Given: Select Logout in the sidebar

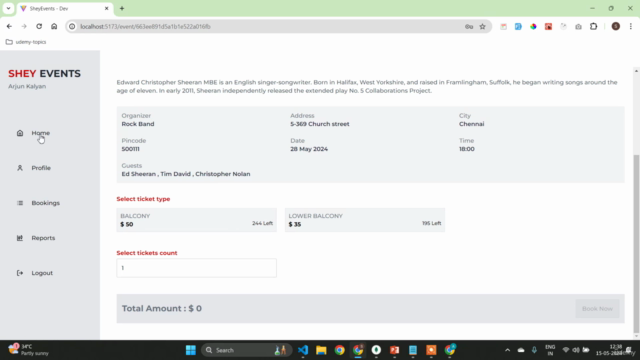Looking at the screenshot, I should [42, 273].
